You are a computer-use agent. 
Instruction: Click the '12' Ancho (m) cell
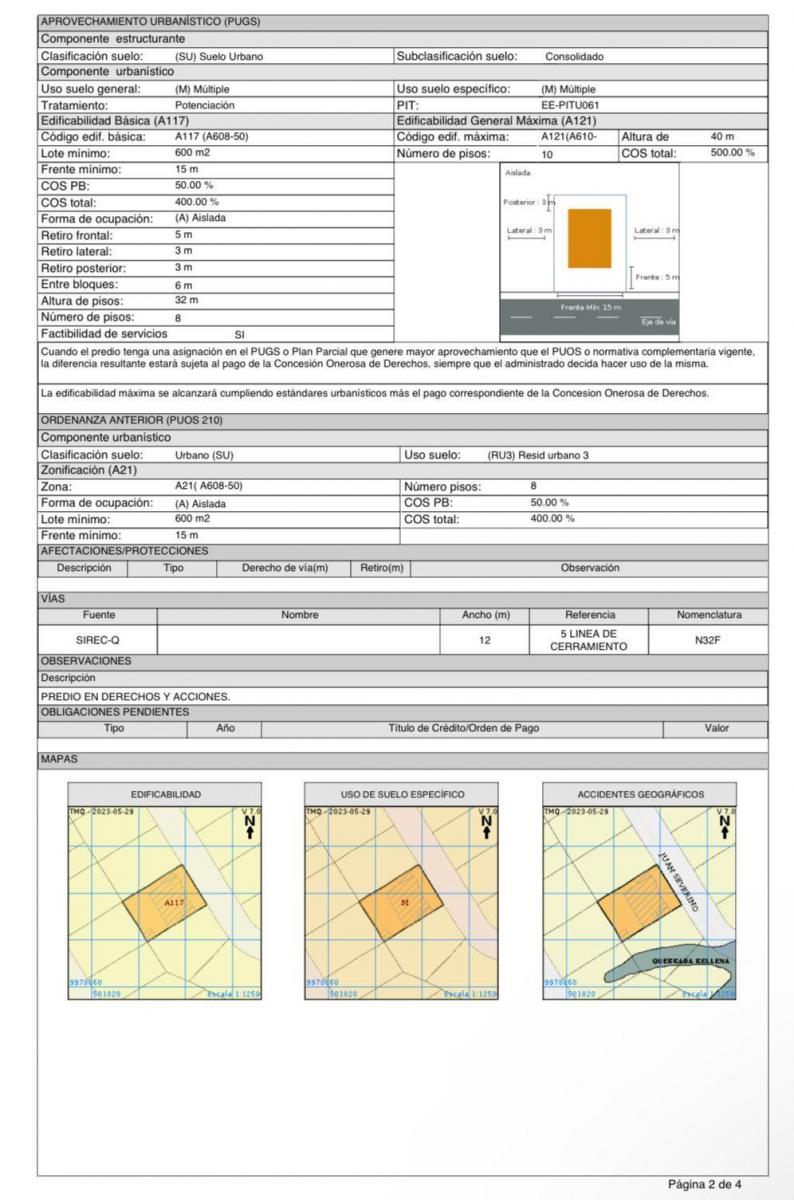485,639
